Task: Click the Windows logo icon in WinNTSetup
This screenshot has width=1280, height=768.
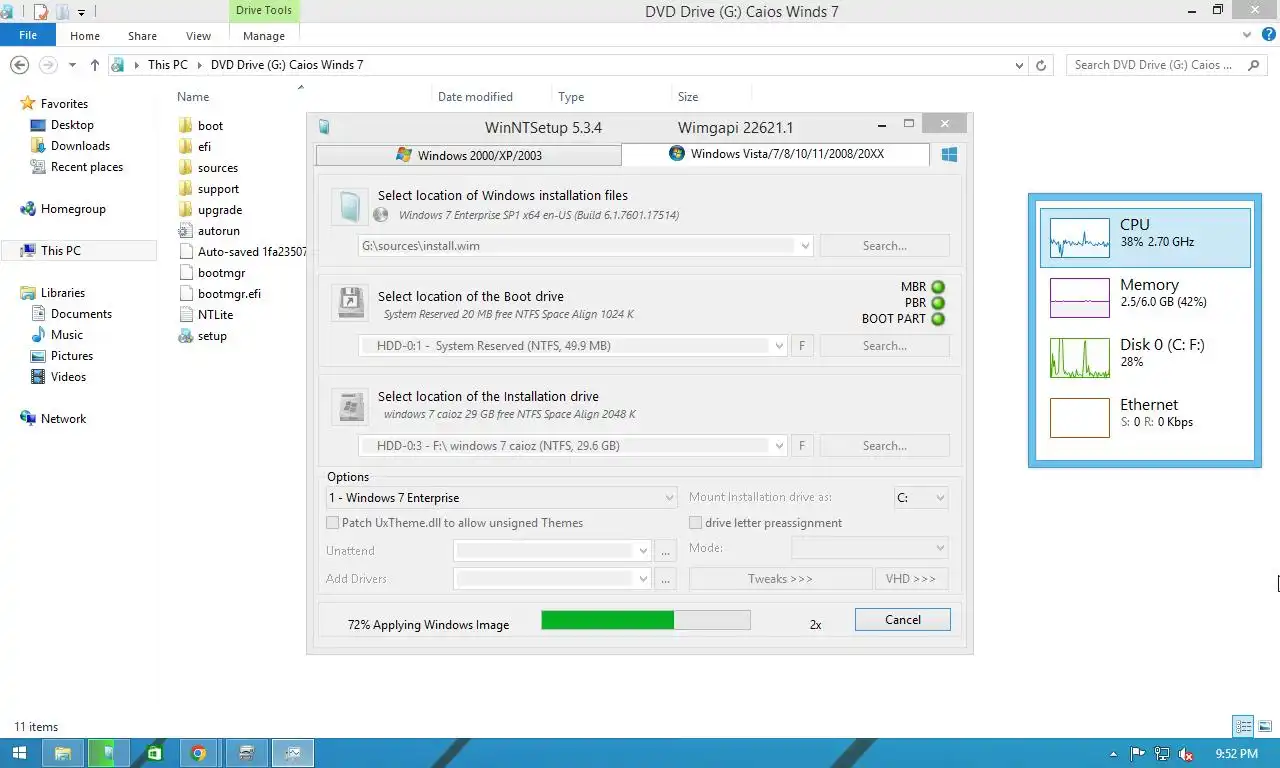Action: pyautogui.click(x=949, y=154)
